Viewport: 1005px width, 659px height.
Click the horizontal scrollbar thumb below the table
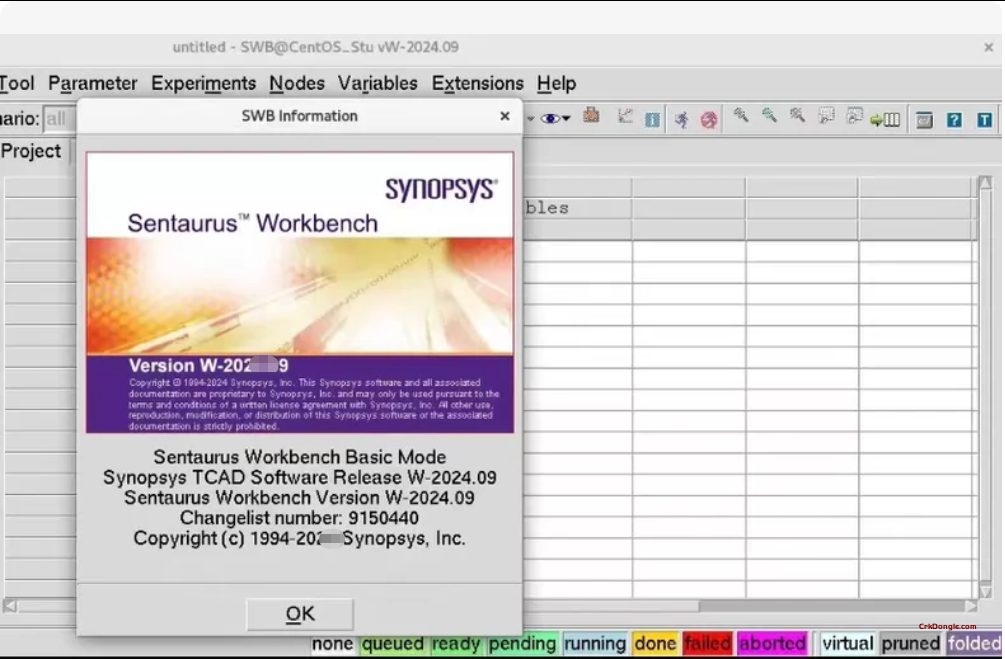click(x=610, y=605)
